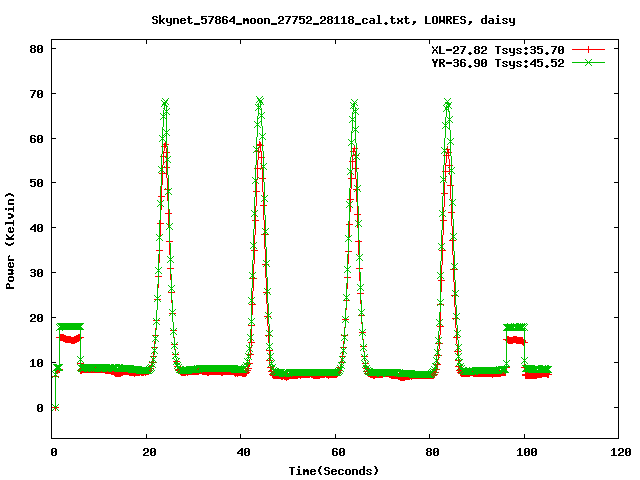Click the y-axis tick label 80
The width and height of the screenshot is (640, 480).
(37, 49)
